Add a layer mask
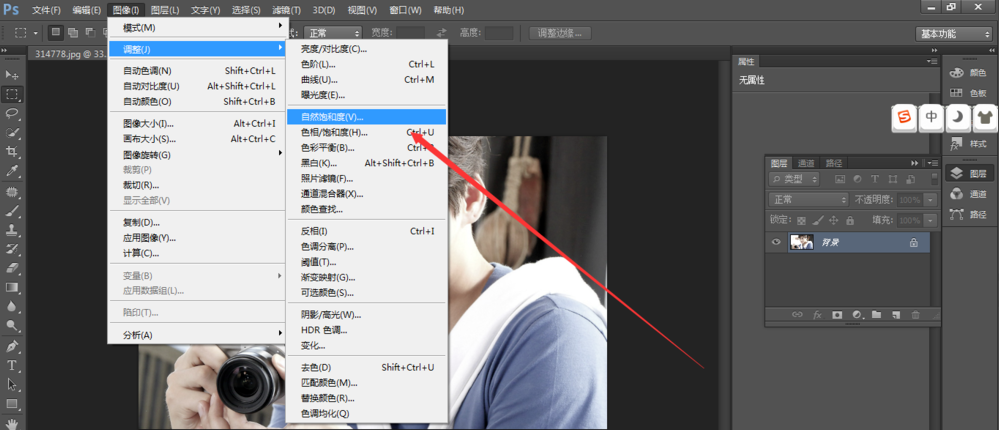Screen dimensions: 999x430 (837, 315)
